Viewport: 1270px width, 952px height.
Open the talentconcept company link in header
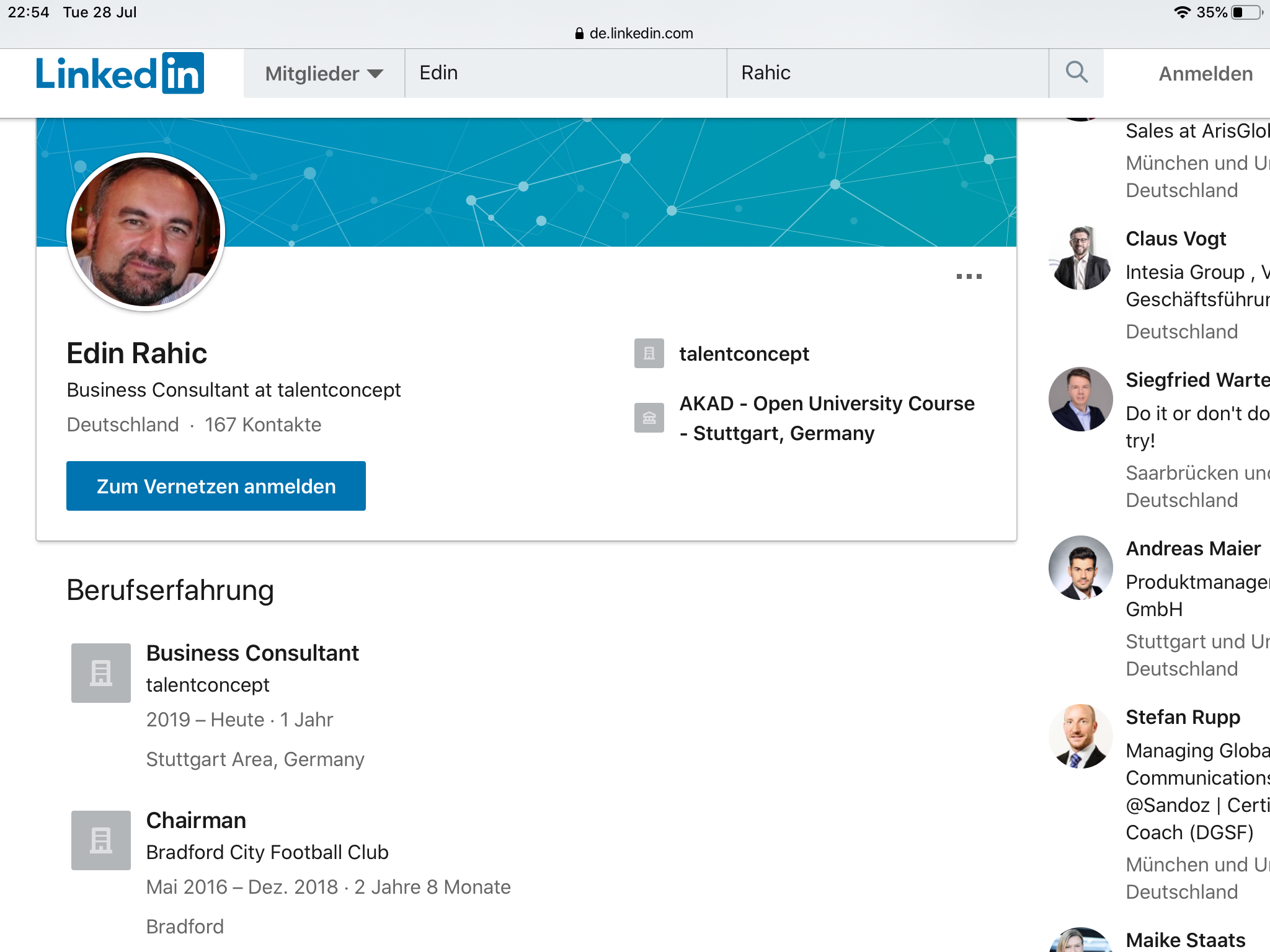coord(744,354)
